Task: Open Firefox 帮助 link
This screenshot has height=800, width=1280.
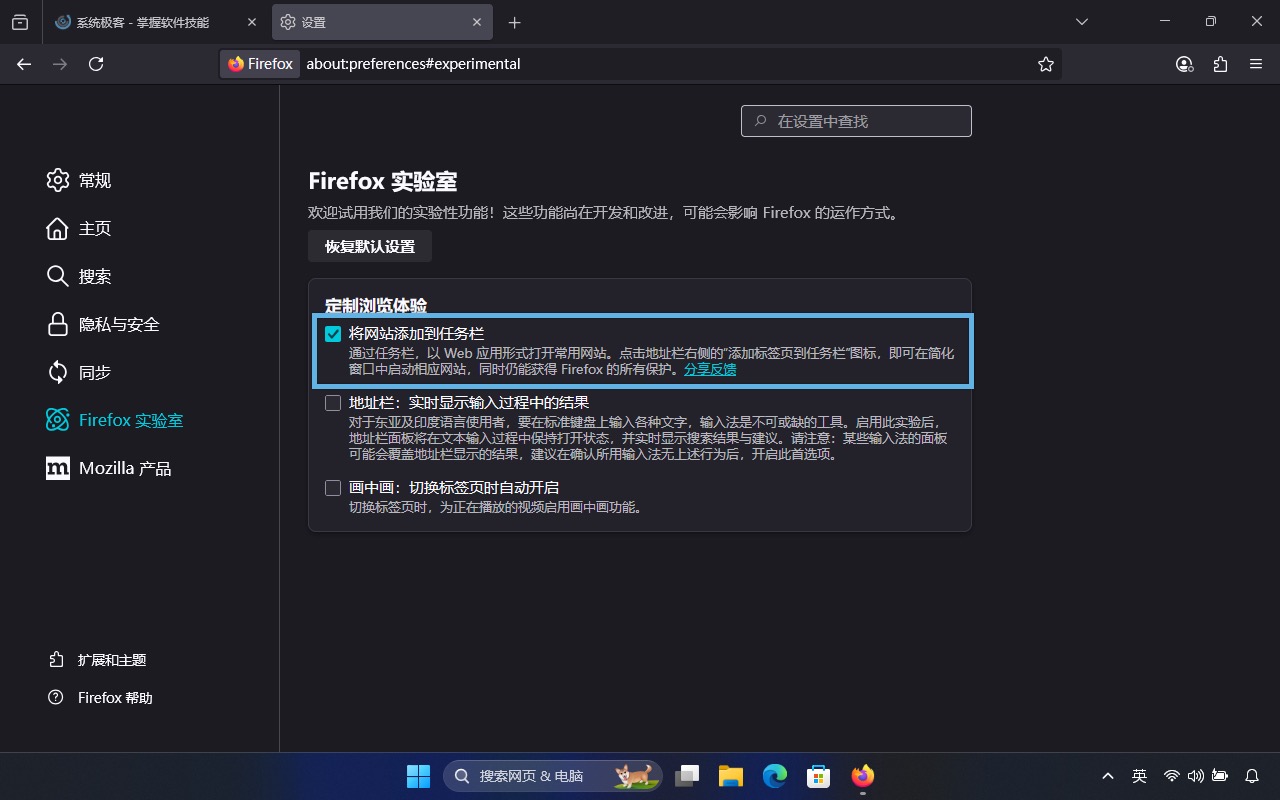Action: pos(100,698)
